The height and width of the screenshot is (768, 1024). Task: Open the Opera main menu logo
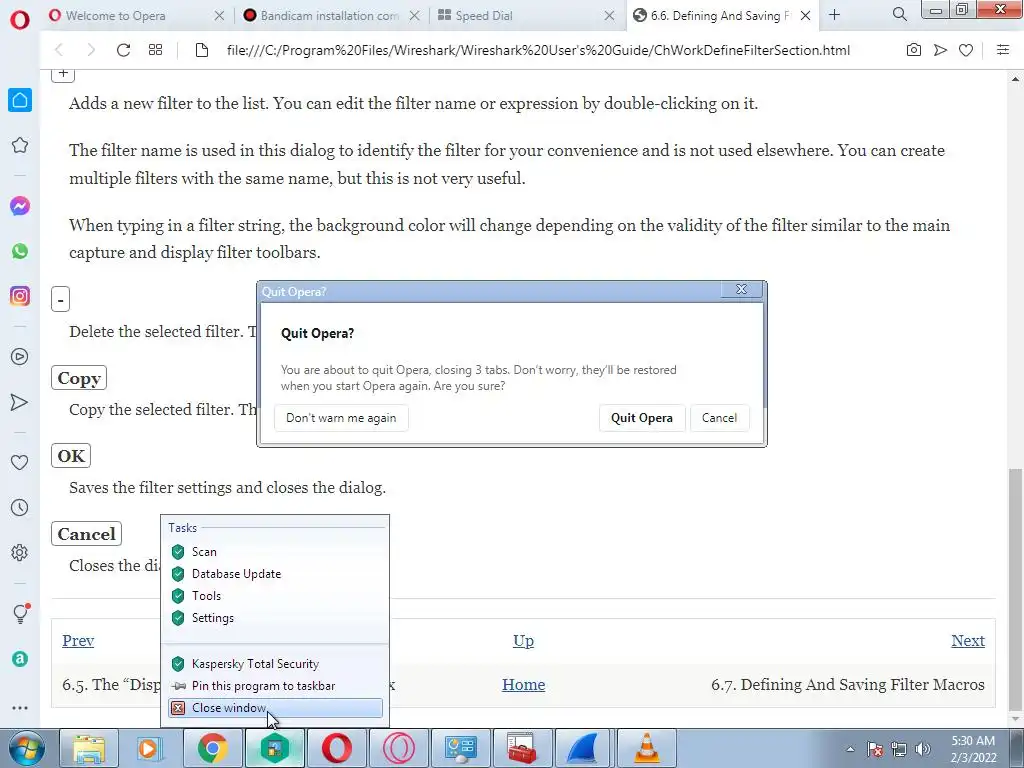[x=20, y=20]
